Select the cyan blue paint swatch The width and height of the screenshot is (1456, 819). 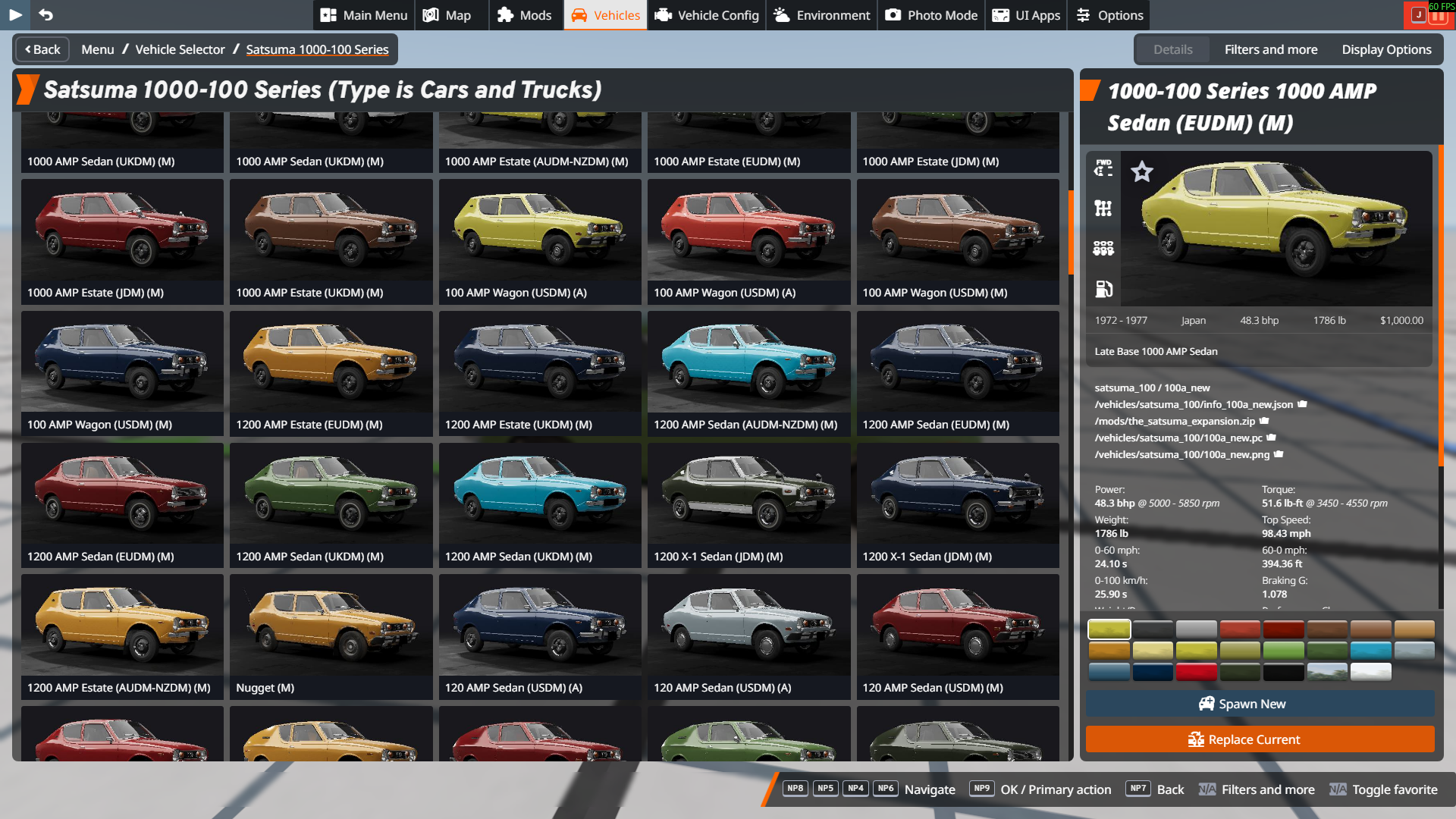(x=1370, y=650)
